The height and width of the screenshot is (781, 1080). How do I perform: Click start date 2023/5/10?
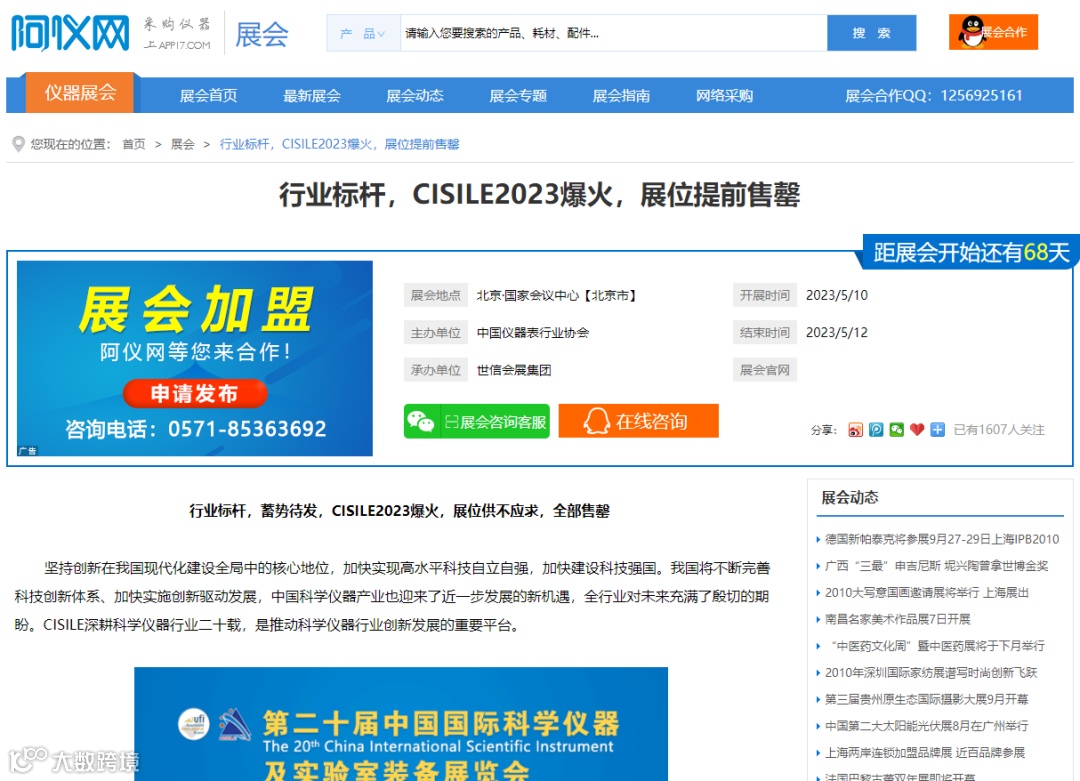coord(837,295)
